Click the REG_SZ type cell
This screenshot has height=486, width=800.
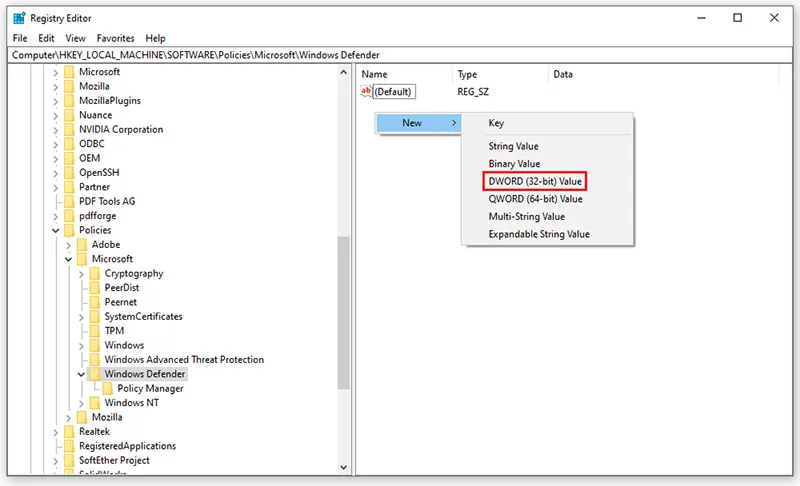473,92
